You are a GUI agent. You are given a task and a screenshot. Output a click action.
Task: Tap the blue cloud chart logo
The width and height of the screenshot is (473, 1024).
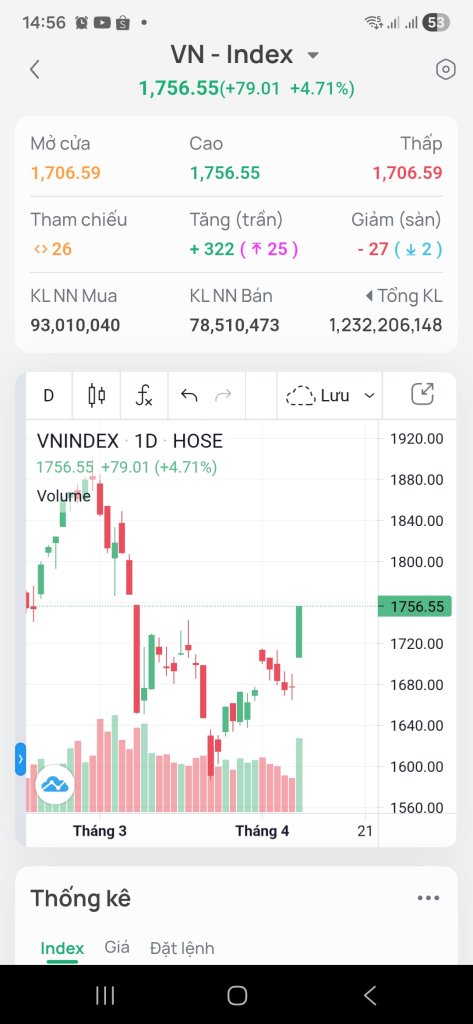tap(55, 784)
